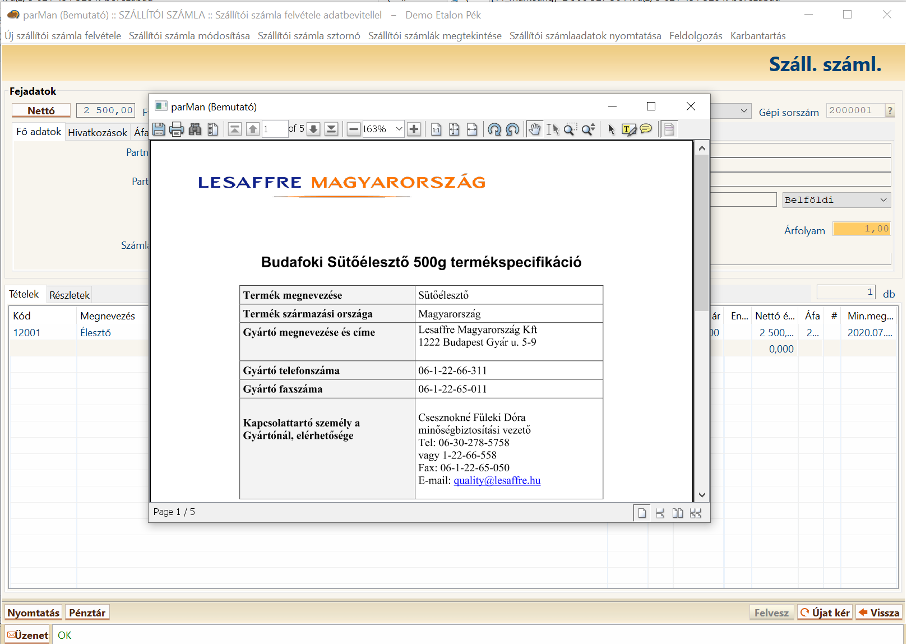The width and height of the screenshot is (906, 644).
Task: Jump to the last page of the PDF
Action: 331,129
